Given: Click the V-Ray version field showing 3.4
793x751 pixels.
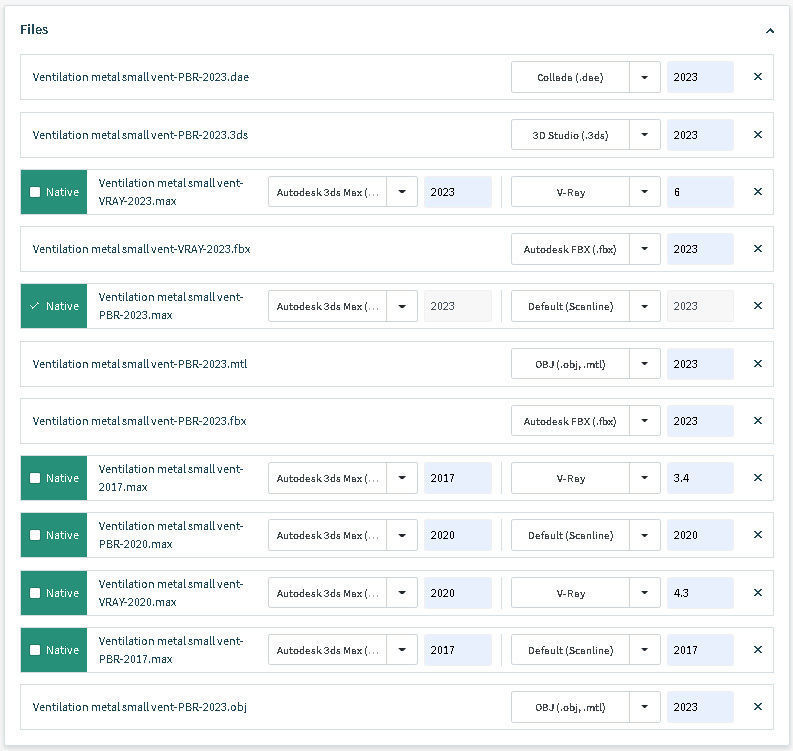Looking at the screenshot, I should [x=700, y=478].
